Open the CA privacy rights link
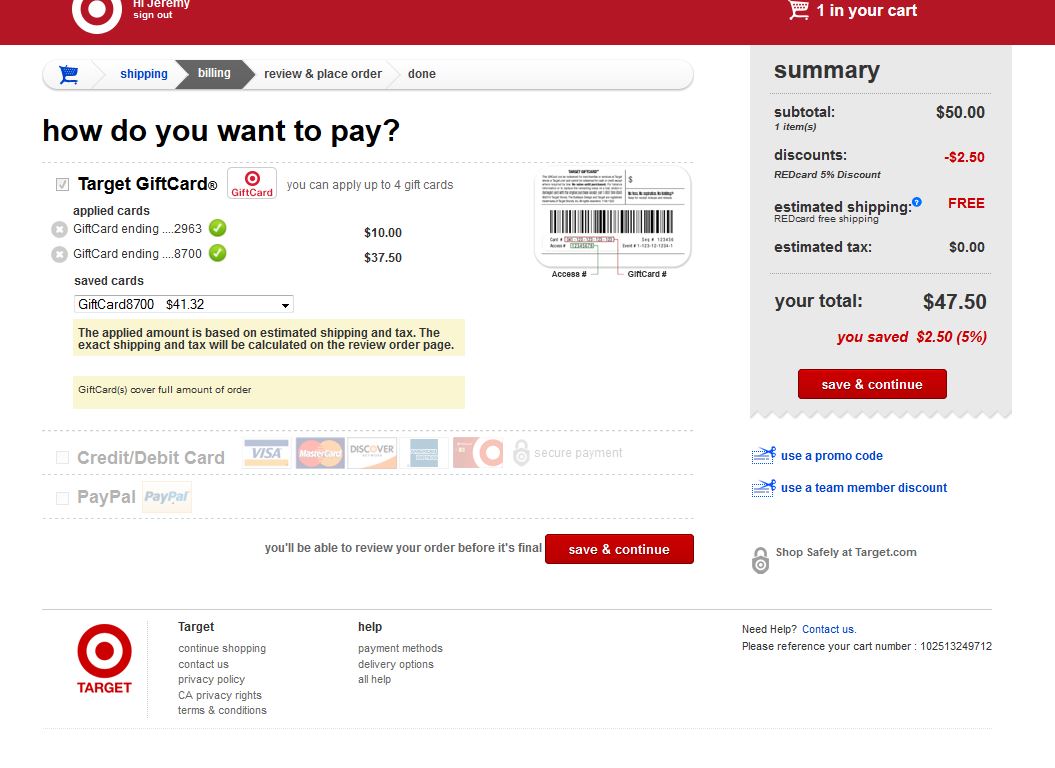 click(220, 695)
